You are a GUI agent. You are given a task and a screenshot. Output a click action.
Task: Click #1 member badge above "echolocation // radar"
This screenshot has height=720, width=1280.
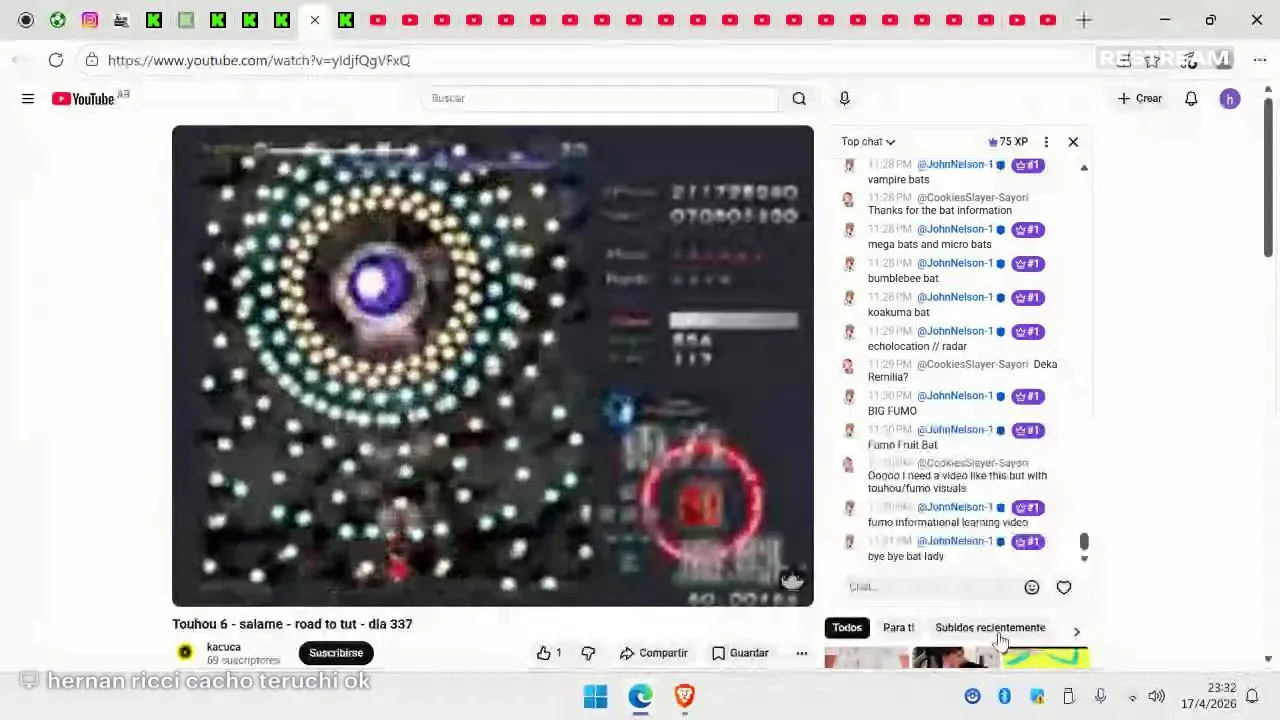click(x=1028, y=331)
